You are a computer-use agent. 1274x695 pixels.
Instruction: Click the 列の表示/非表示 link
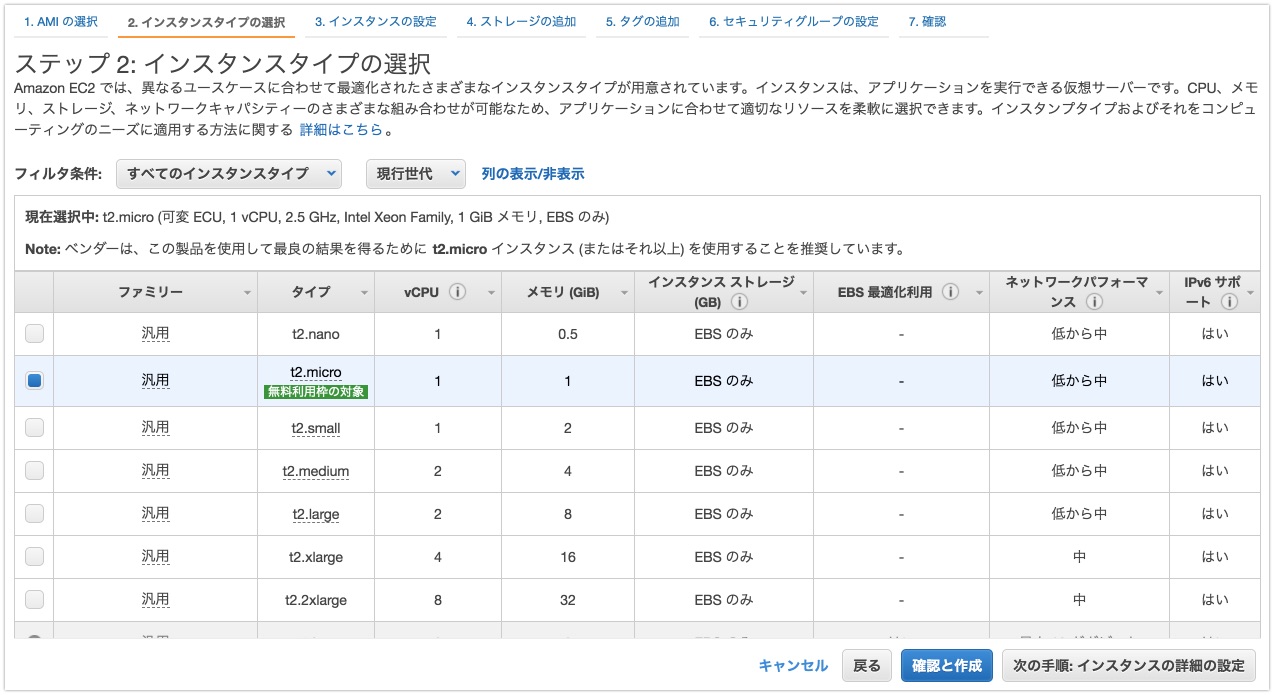533,174
